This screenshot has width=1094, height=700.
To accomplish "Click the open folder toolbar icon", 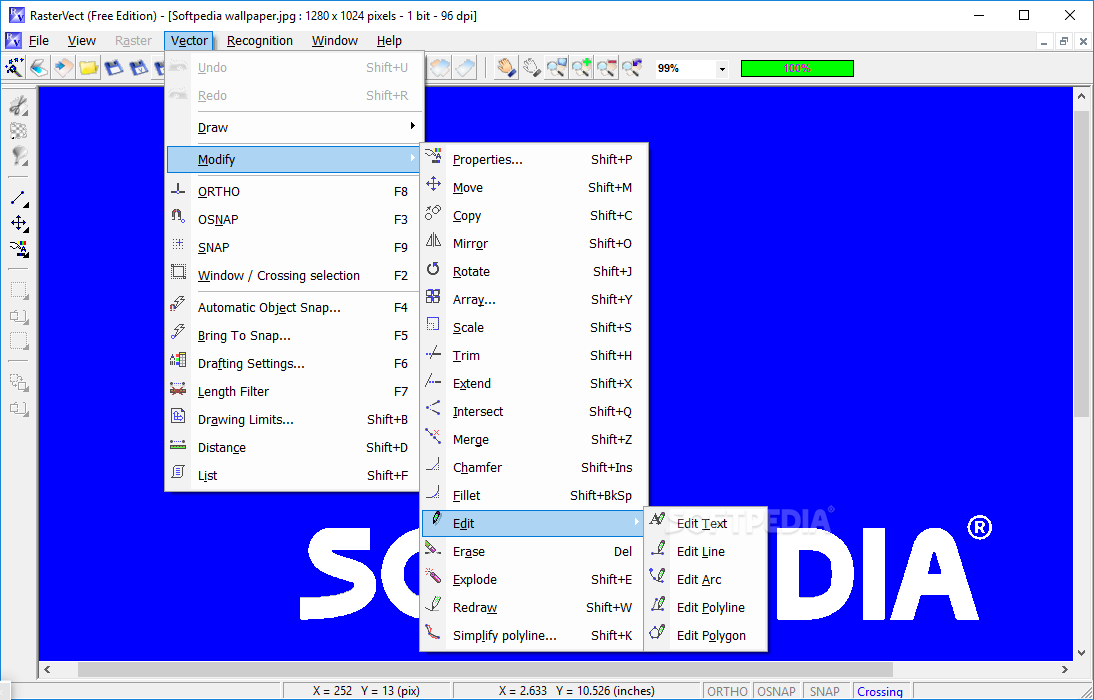I will tap(89, 68).
